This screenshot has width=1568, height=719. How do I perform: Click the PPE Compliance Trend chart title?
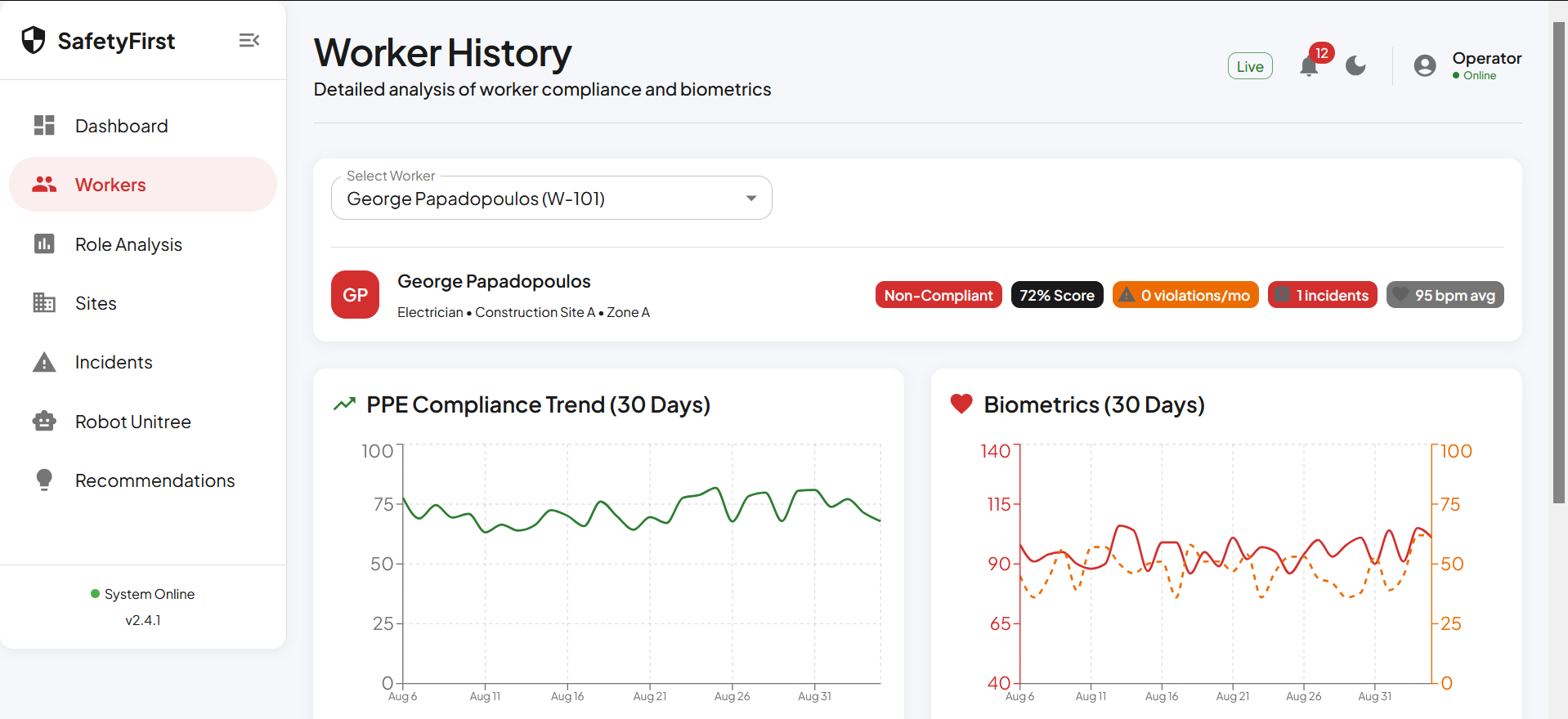coord(538,404)
